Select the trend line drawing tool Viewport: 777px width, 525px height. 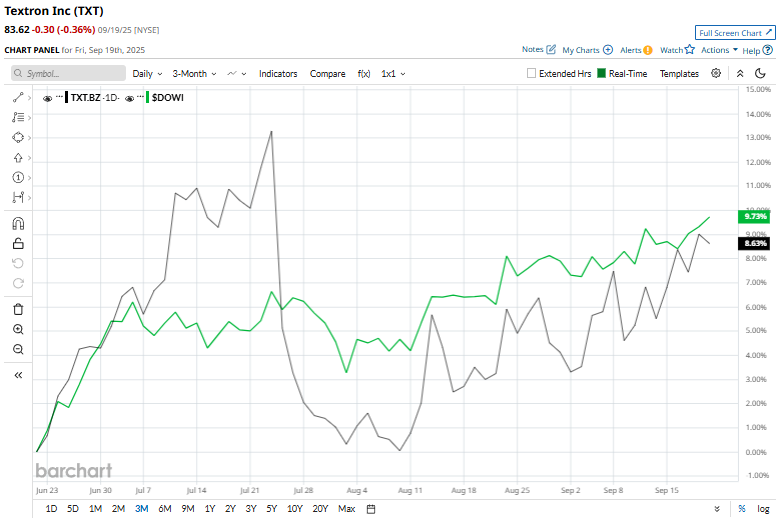[x=18, y=98]
